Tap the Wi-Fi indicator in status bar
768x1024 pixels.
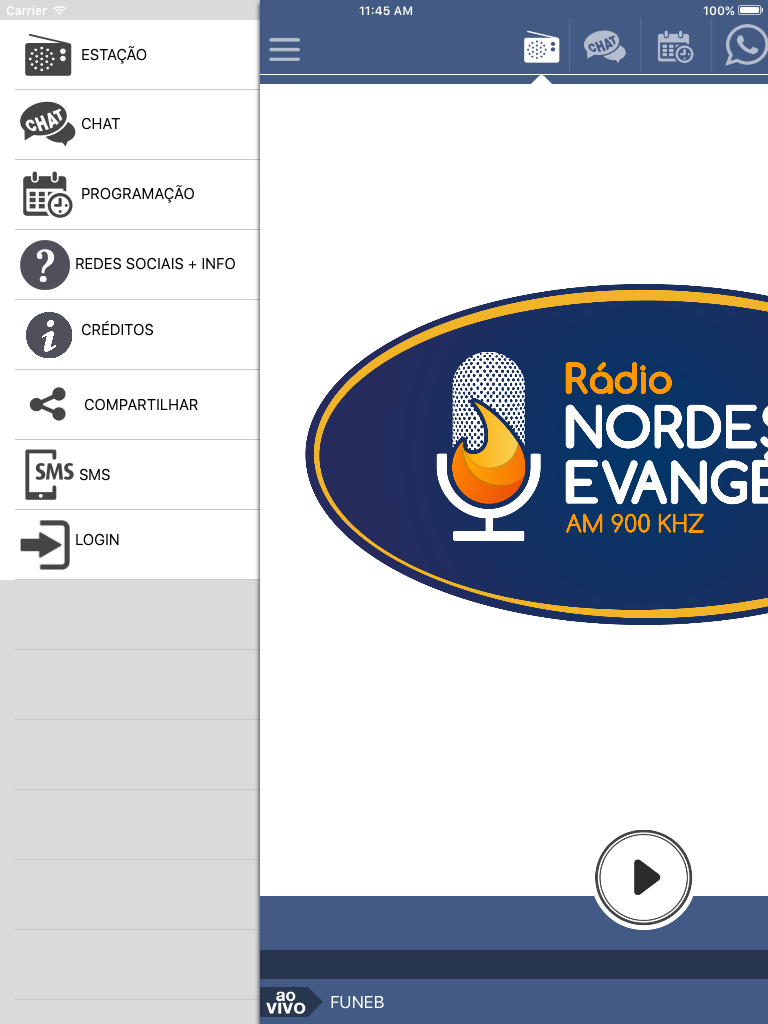59,10
